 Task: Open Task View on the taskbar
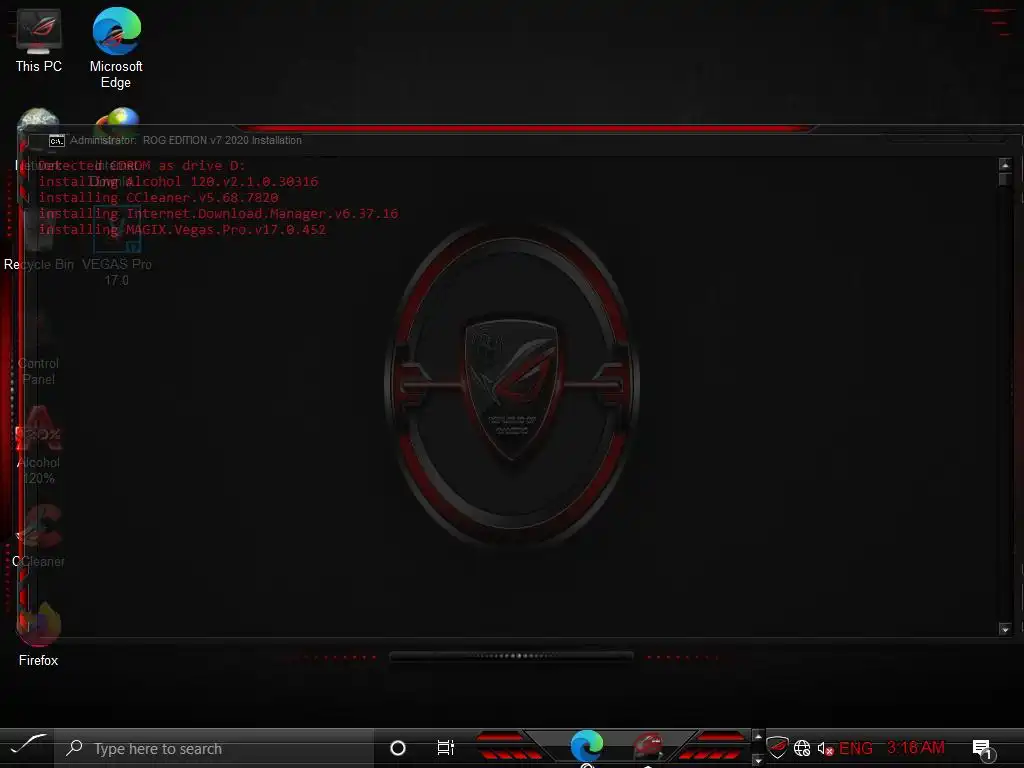[x=445, y=748]
